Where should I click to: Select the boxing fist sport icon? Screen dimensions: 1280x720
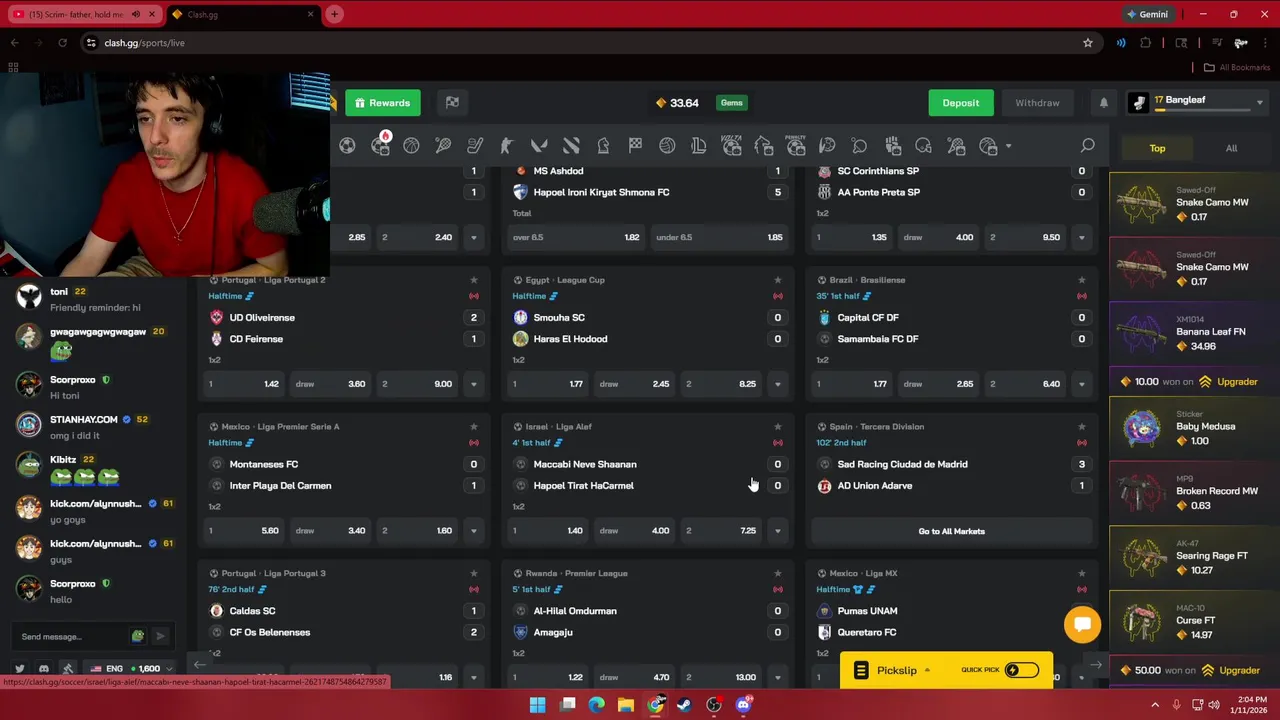click(x=891, y=146)
